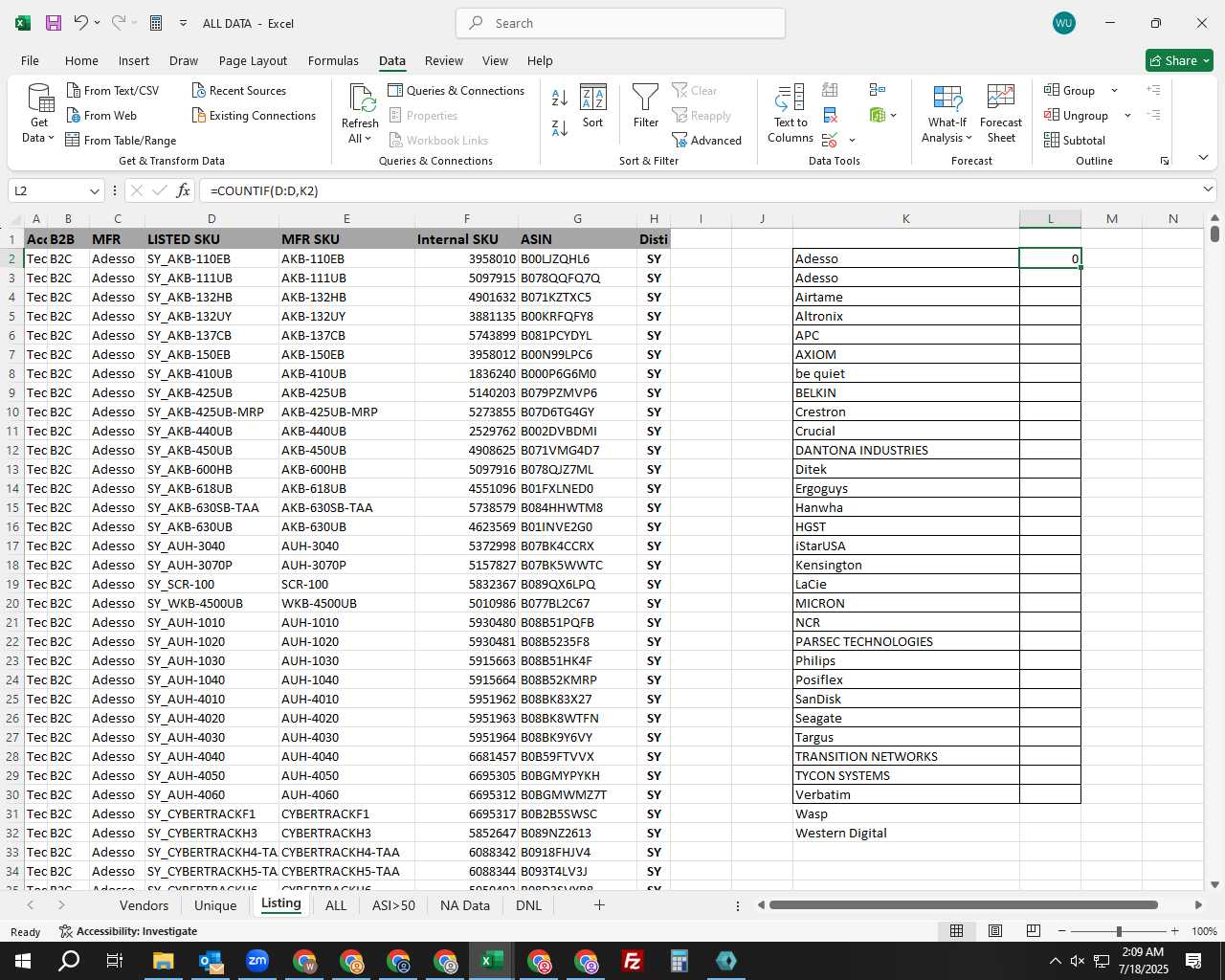Click the Undo arrow icon
The height and width of the screenshot is (980, 1225).
(81, 23)
